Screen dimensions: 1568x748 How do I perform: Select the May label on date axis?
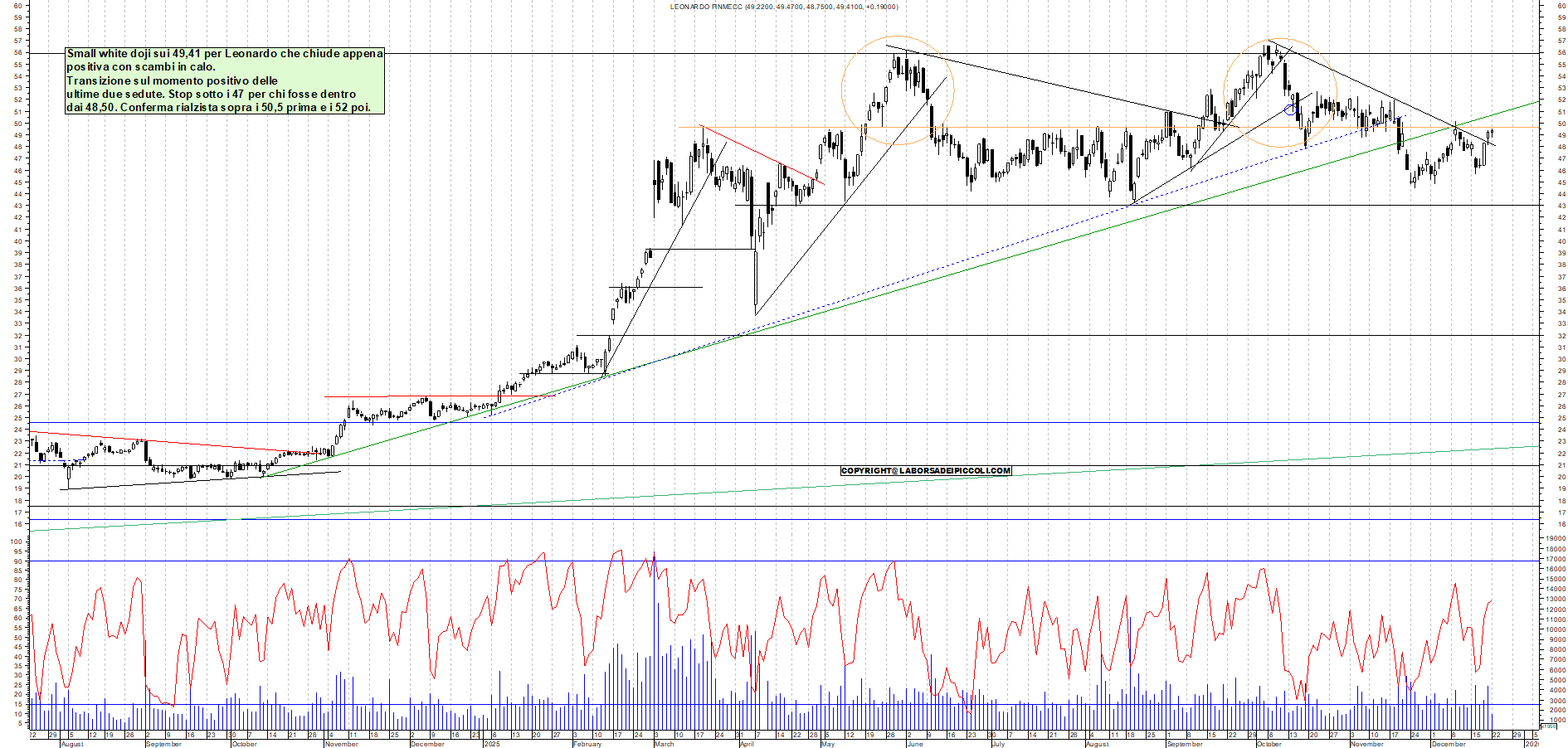tap(827, 744)
